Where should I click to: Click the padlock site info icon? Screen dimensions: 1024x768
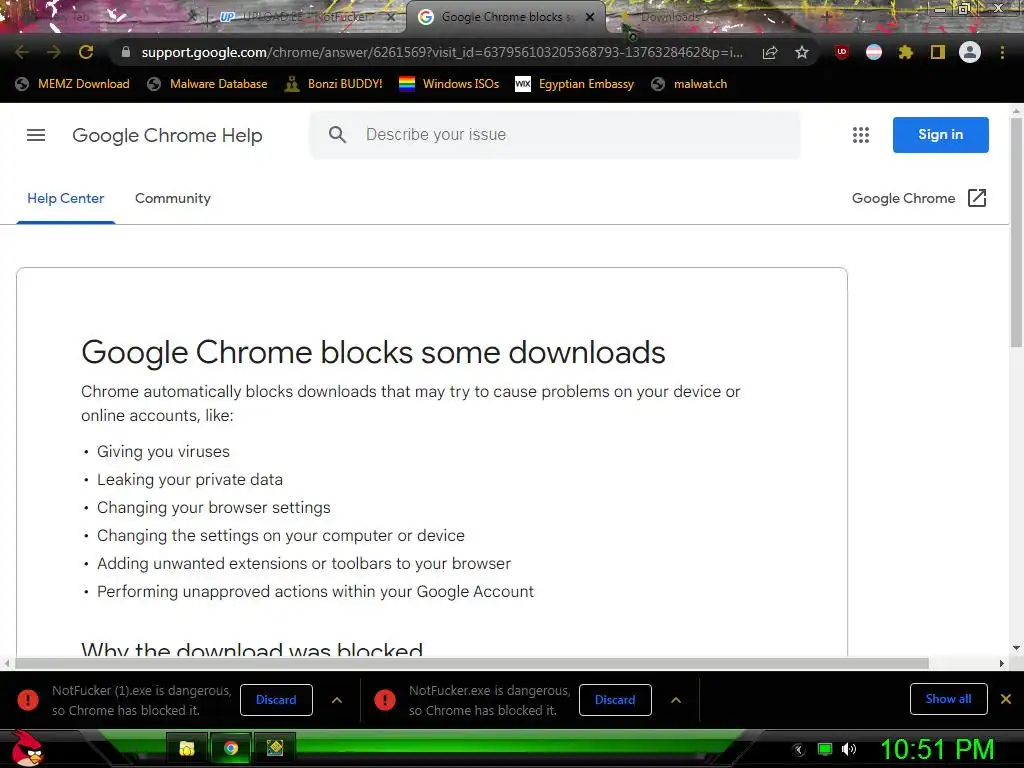(126, 52)
